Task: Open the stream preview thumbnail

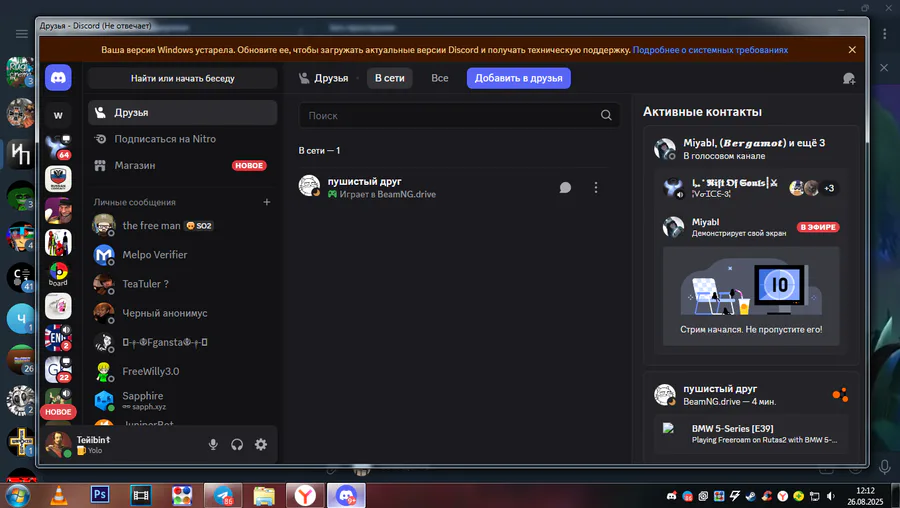Action: (751, 296)
